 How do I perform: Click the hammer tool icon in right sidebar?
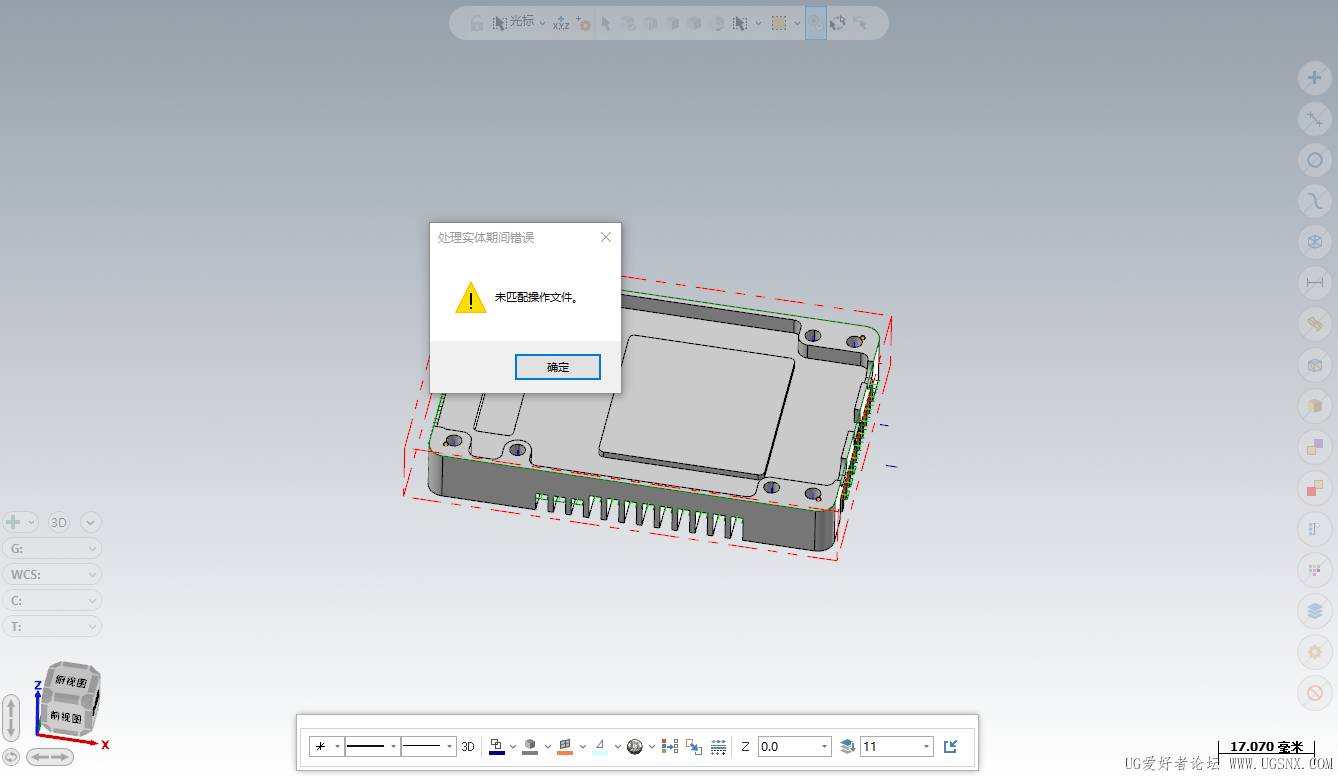tap(1314, 324)
